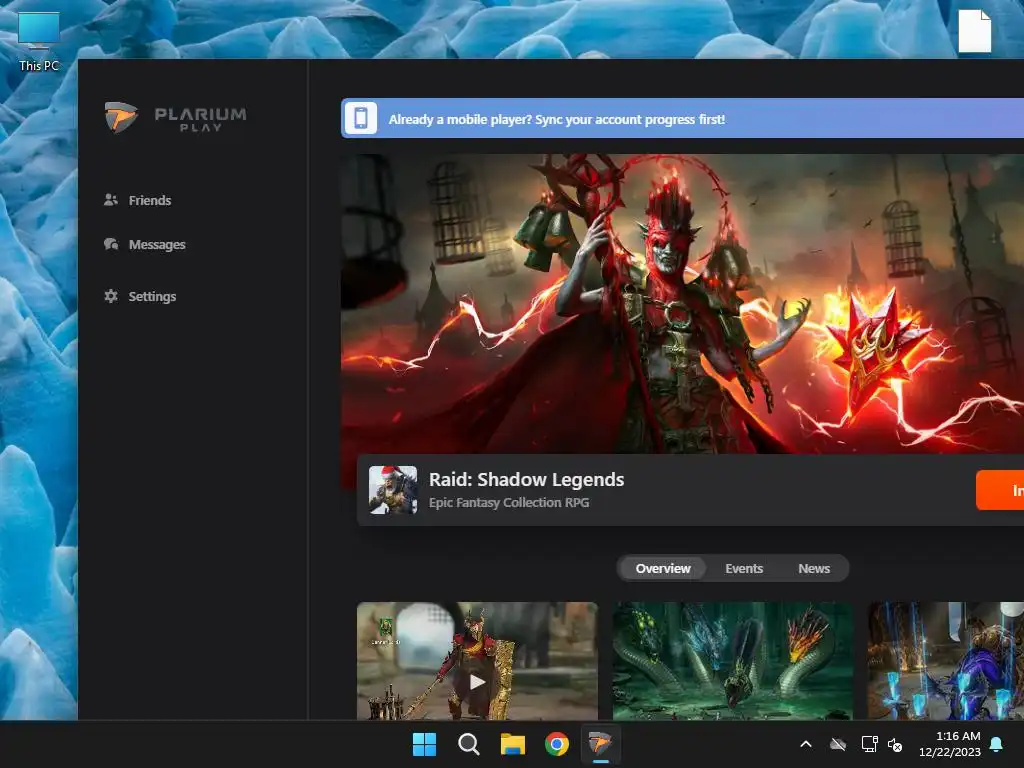
Task: Switch to the Overview tab
Action: 663,568
